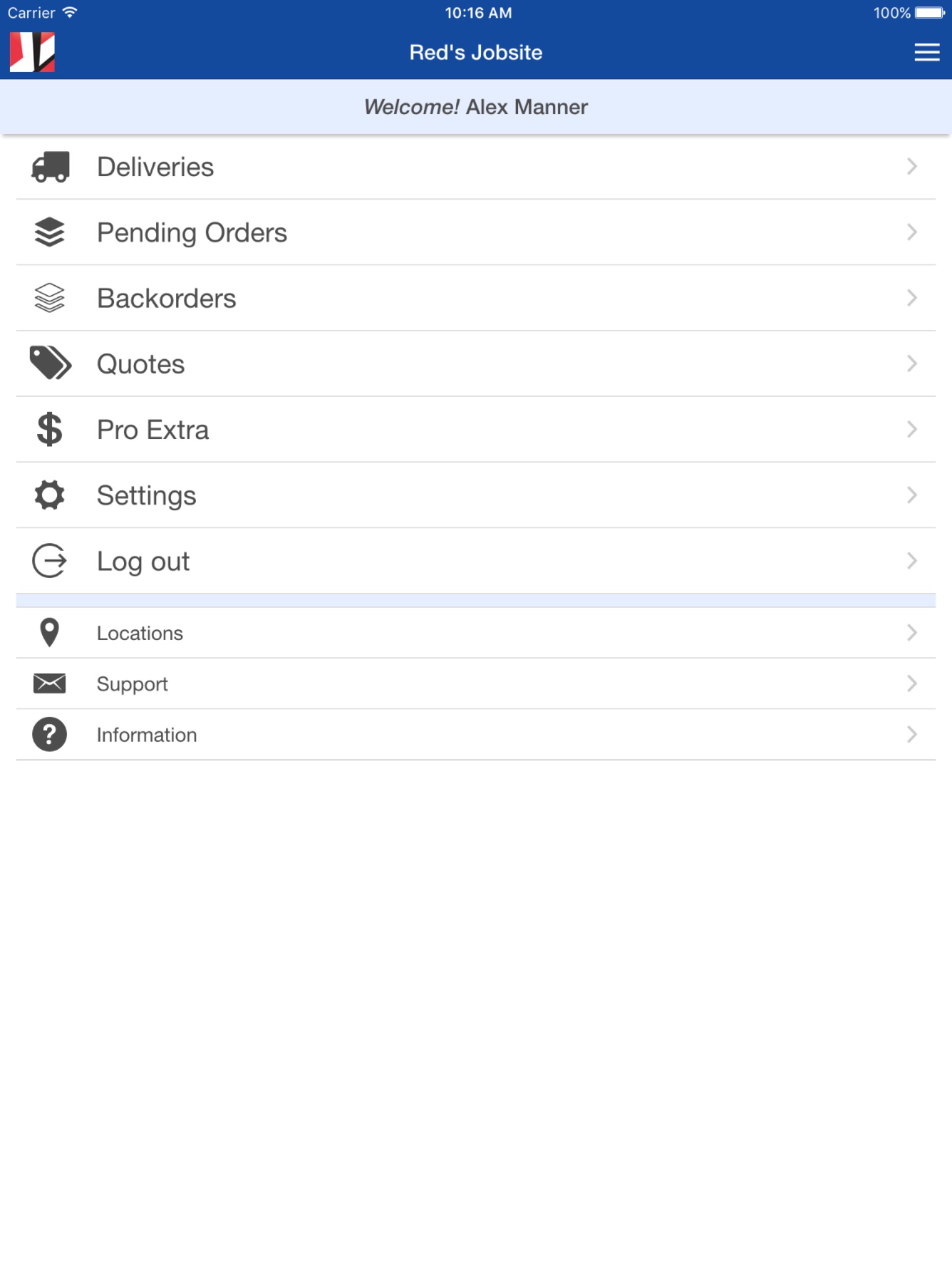
Task: Open the Pro Extra row chevron
Action: [x=912, y=429]
